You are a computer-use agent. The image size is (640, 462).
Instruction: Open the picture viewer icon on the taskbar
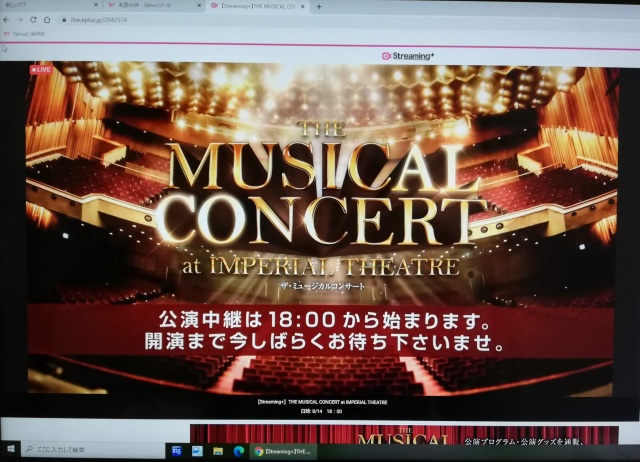pos(198,451)
